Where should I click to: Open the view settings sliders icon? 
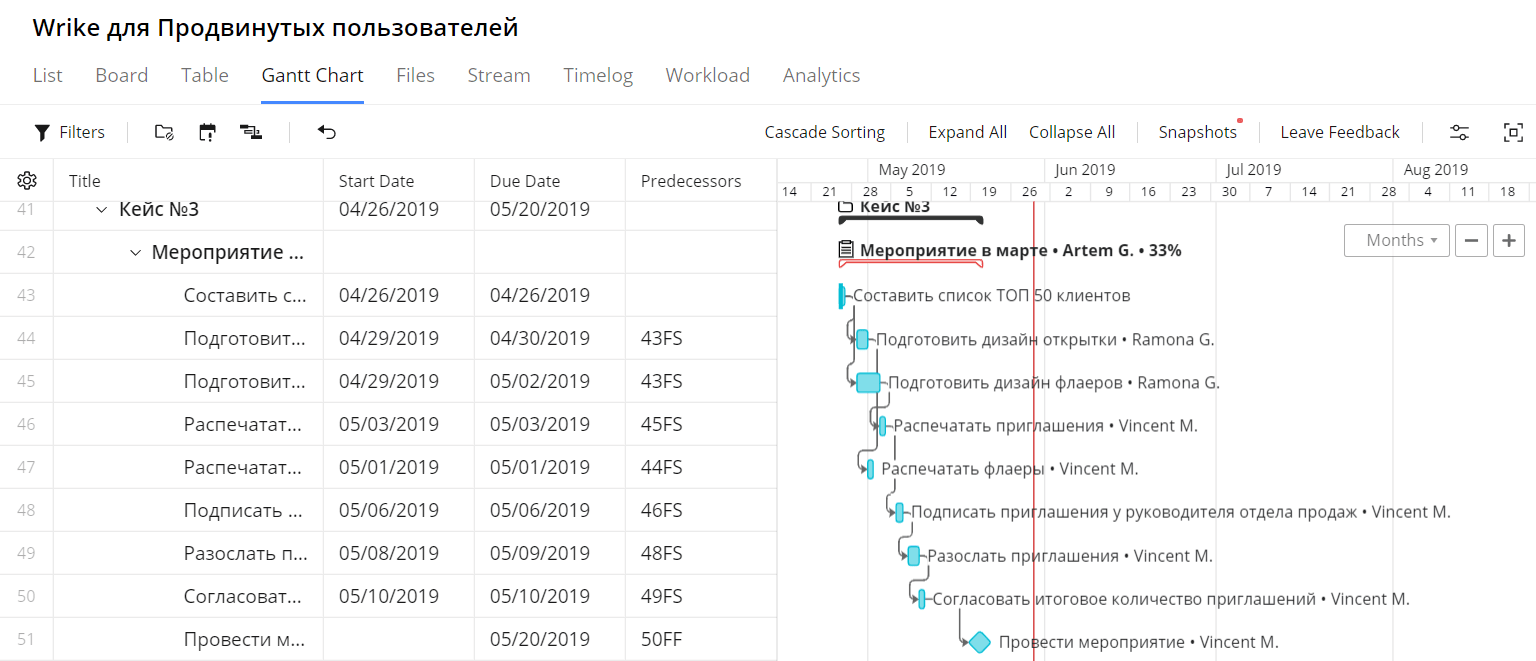(x=1460, y=132)
